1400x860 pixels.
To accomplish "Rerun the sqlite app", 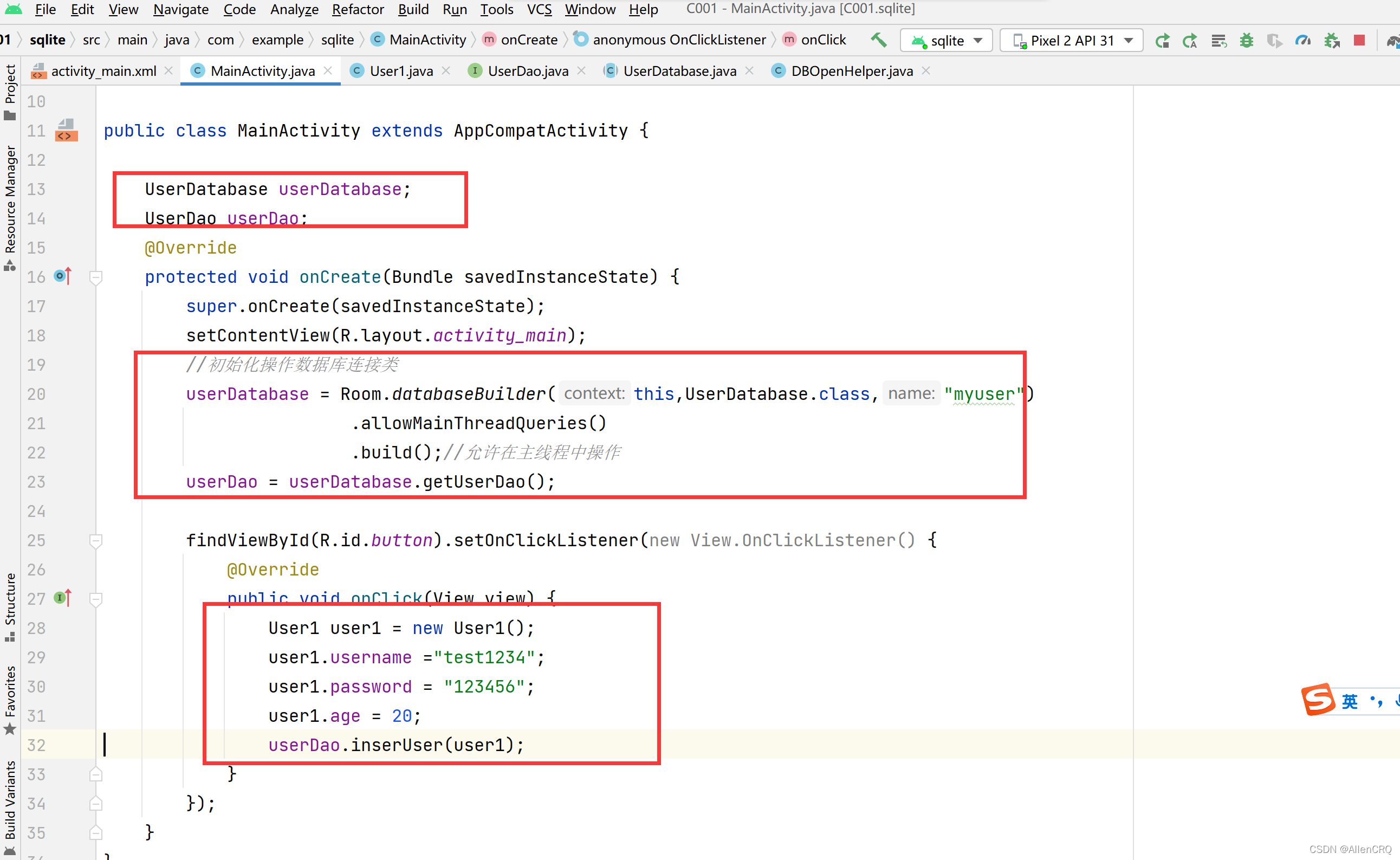I will 1162,41.
